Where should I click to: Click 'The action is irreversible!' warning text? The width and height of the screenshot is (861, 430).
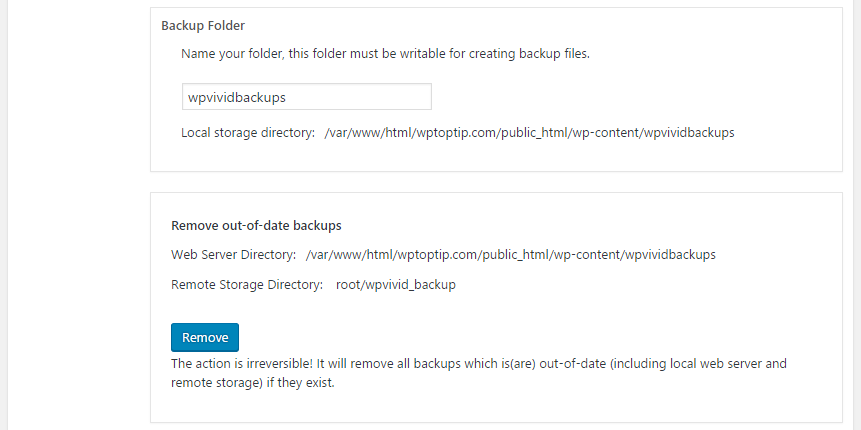coord(241,364)
